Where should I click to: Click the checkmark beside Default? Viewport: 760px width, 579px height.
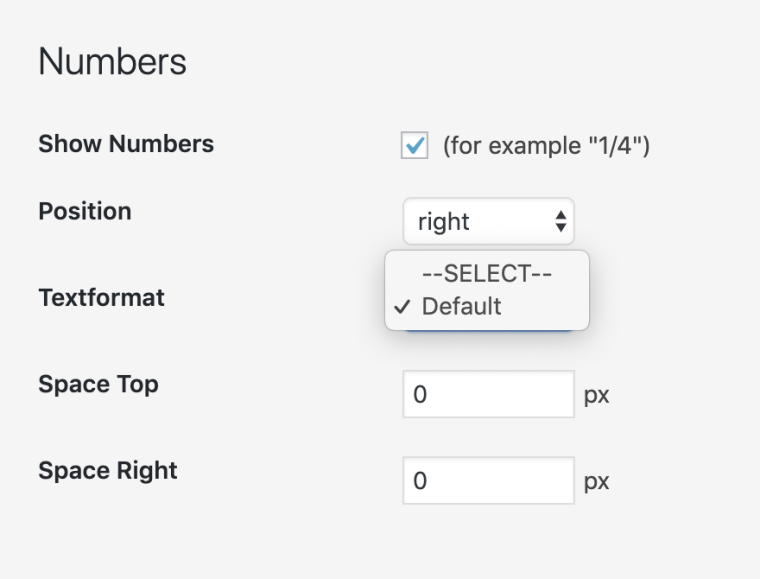403,307
